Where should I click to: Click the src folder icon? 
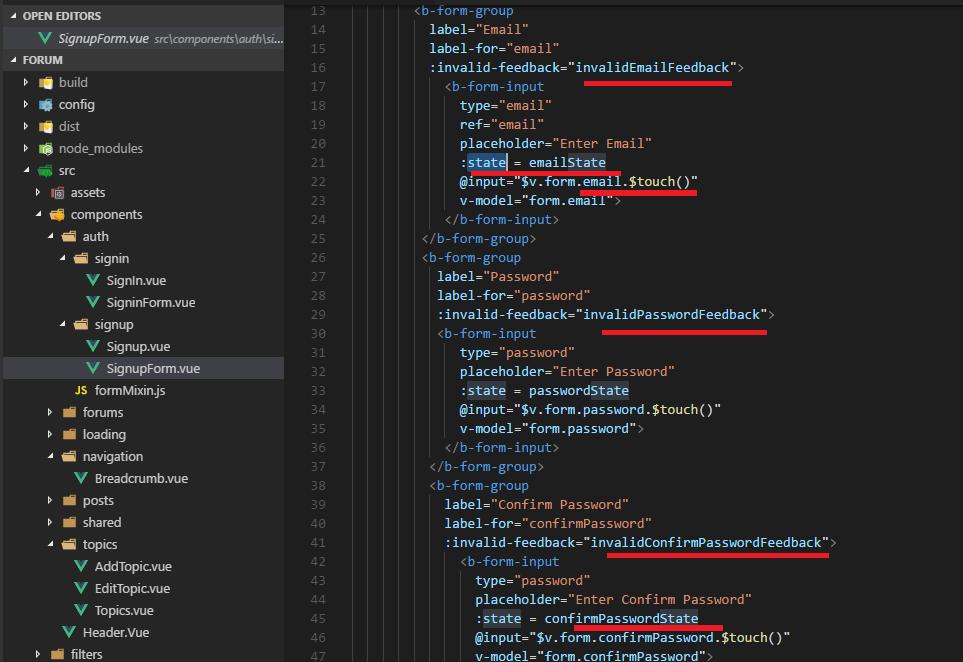pos(45,171)
